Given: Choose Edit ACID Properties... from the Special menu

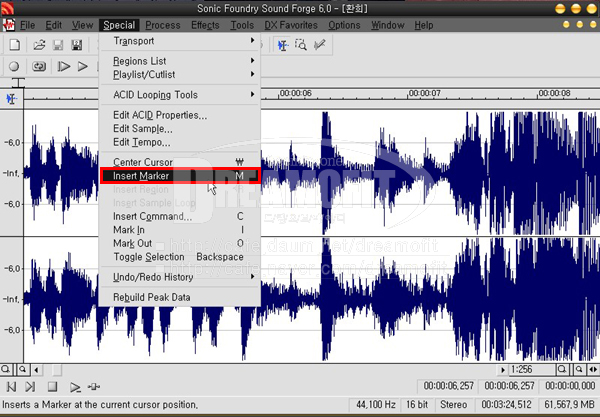Looking at the screenshot, I should click(x=180, y=115).
